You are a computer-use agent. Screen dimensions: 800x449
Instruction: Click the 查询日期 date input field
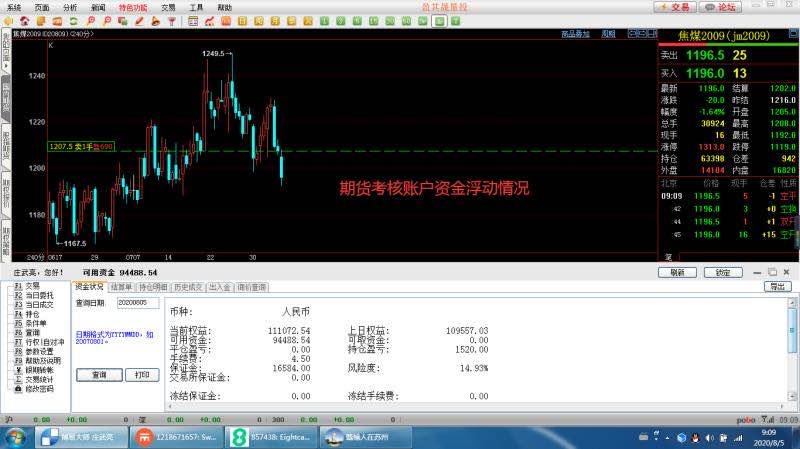[138, 303]
